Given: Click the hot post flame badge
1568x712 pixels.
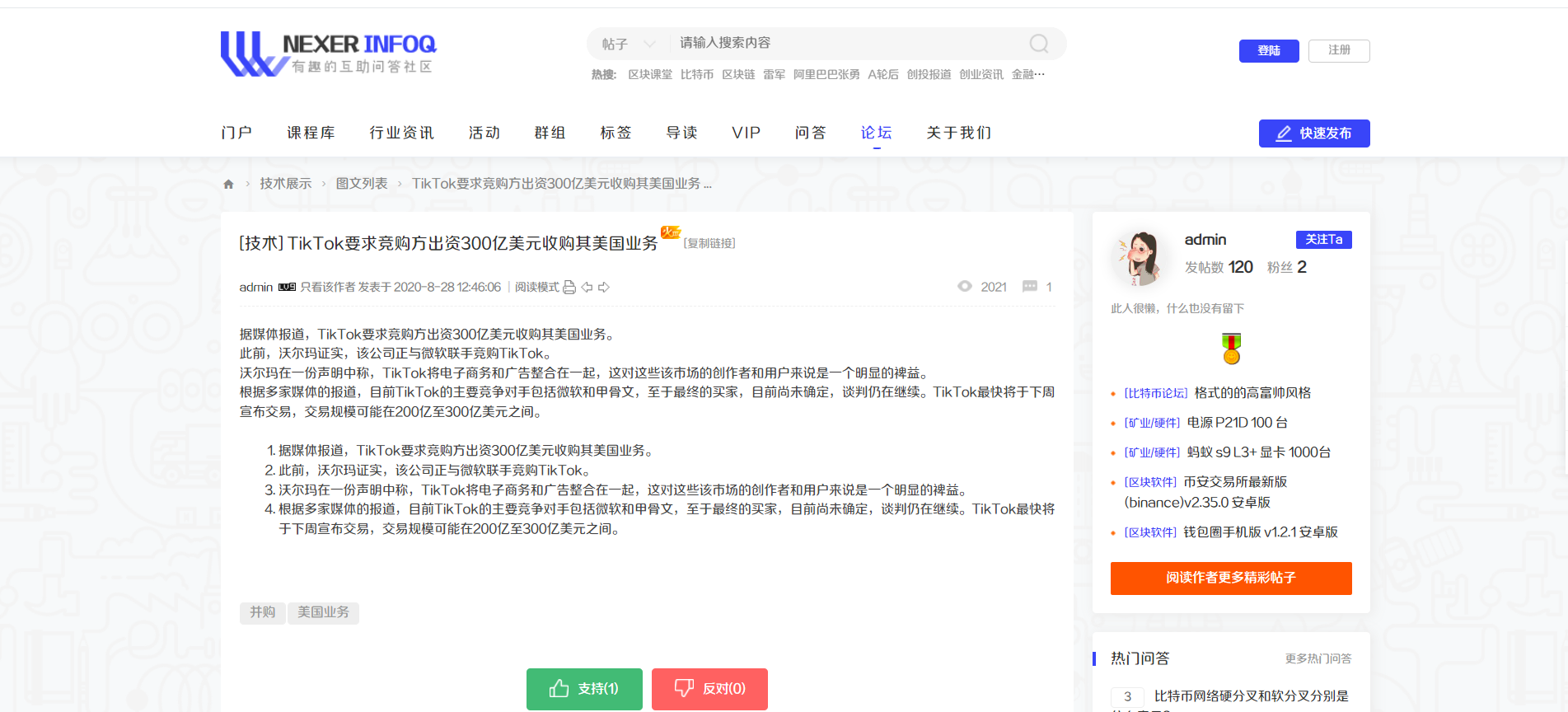Looking at the screenshot, I should pyautogui.click(x=671, y=232).
